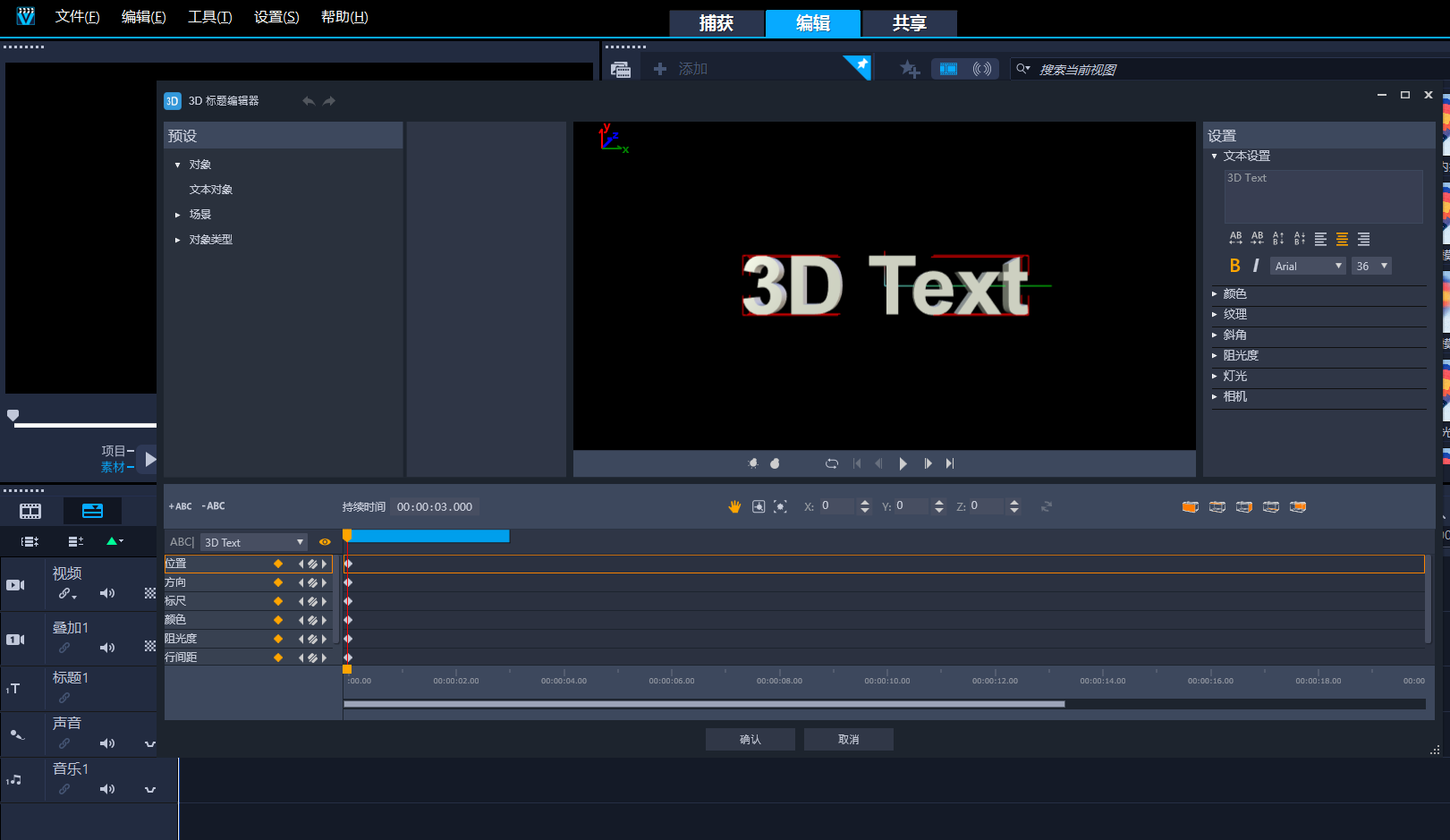Viewport: 1450px width, 840px height.
Task: Expand the 颜色 settings section
Action: tap(1234, 293)
